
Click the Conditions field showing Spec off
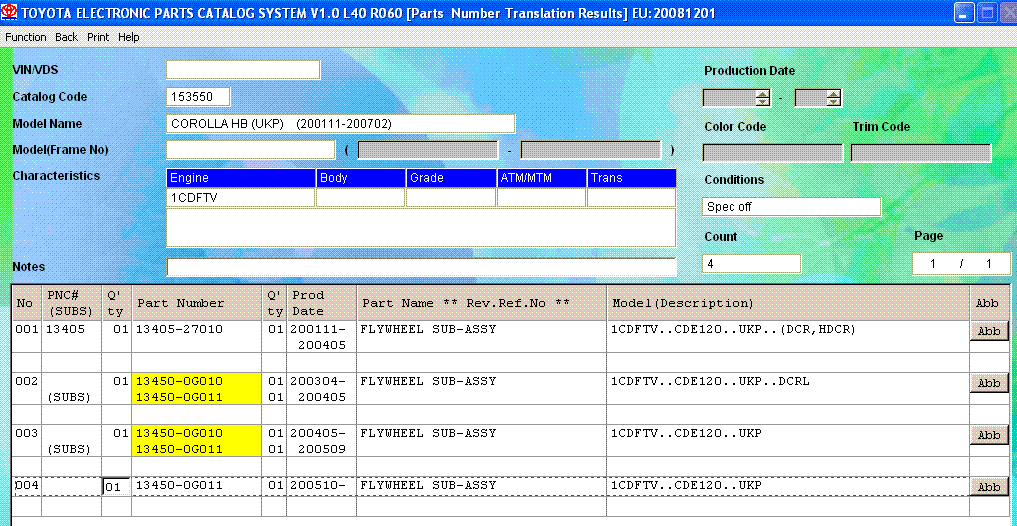(792, 207)
